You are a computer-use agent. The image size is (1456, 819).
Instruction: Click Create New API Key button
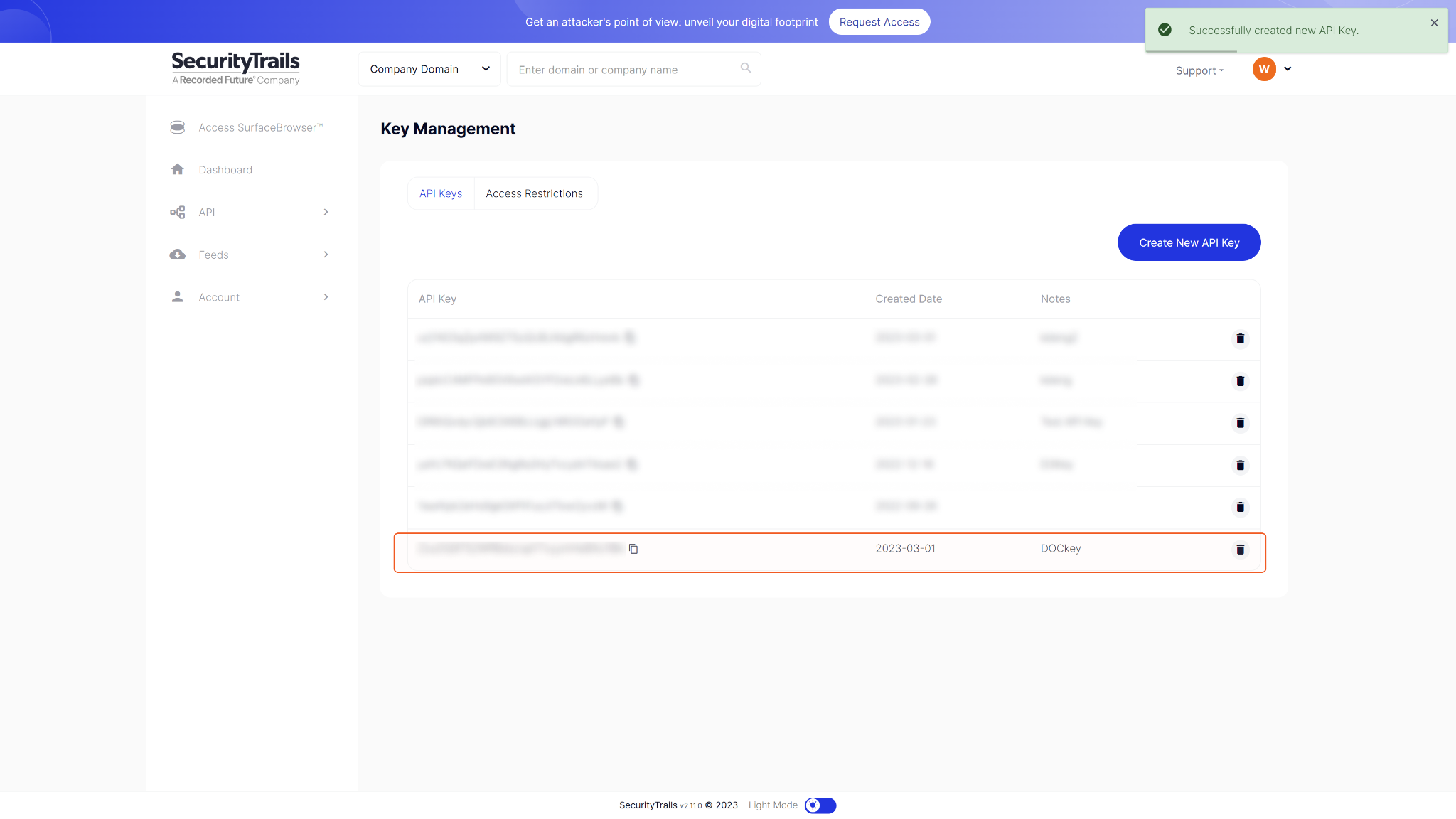pyautogui.click(x=1189, y=242)
